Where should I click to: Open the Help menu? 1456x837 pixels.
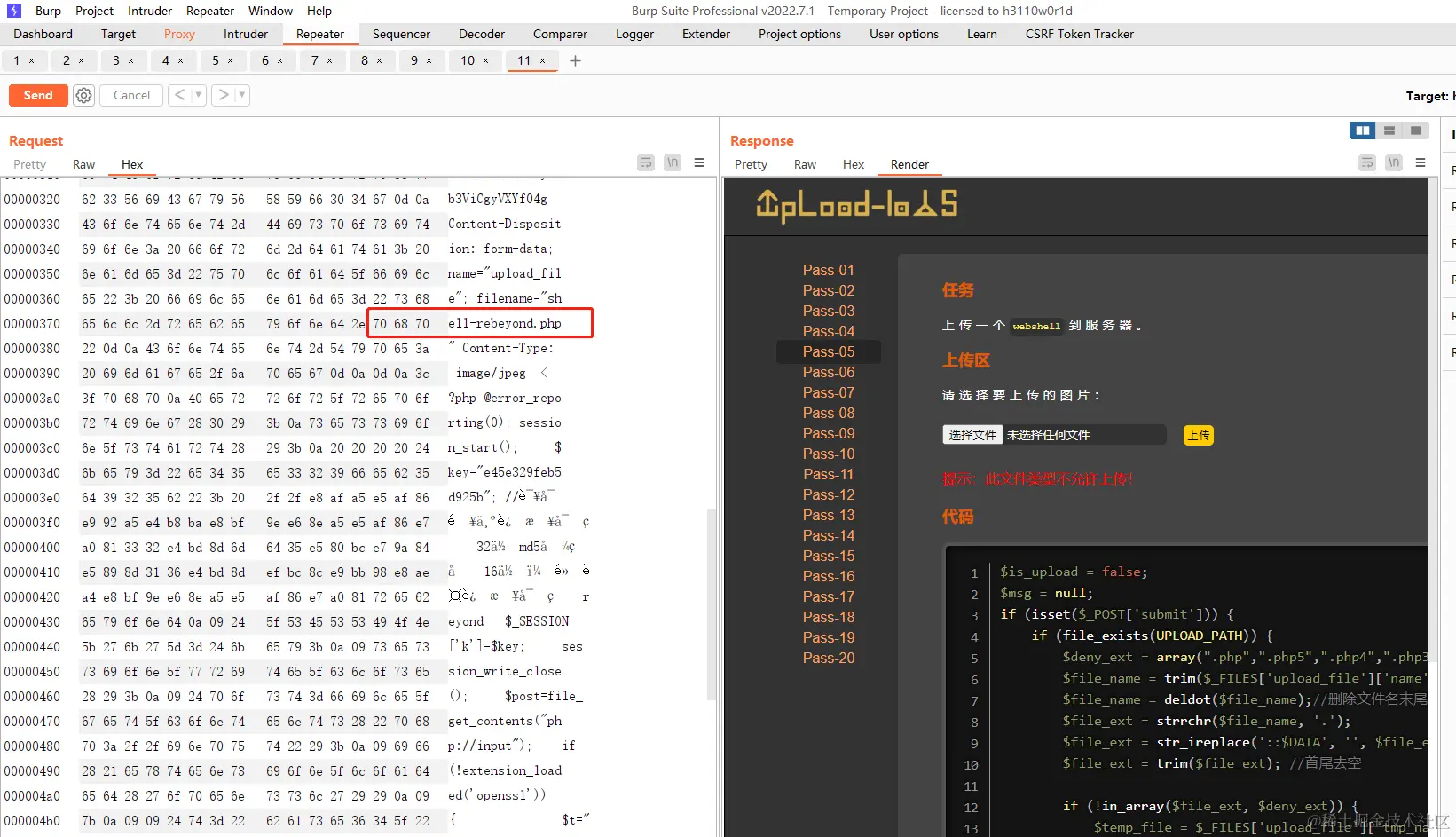[319, 11]
